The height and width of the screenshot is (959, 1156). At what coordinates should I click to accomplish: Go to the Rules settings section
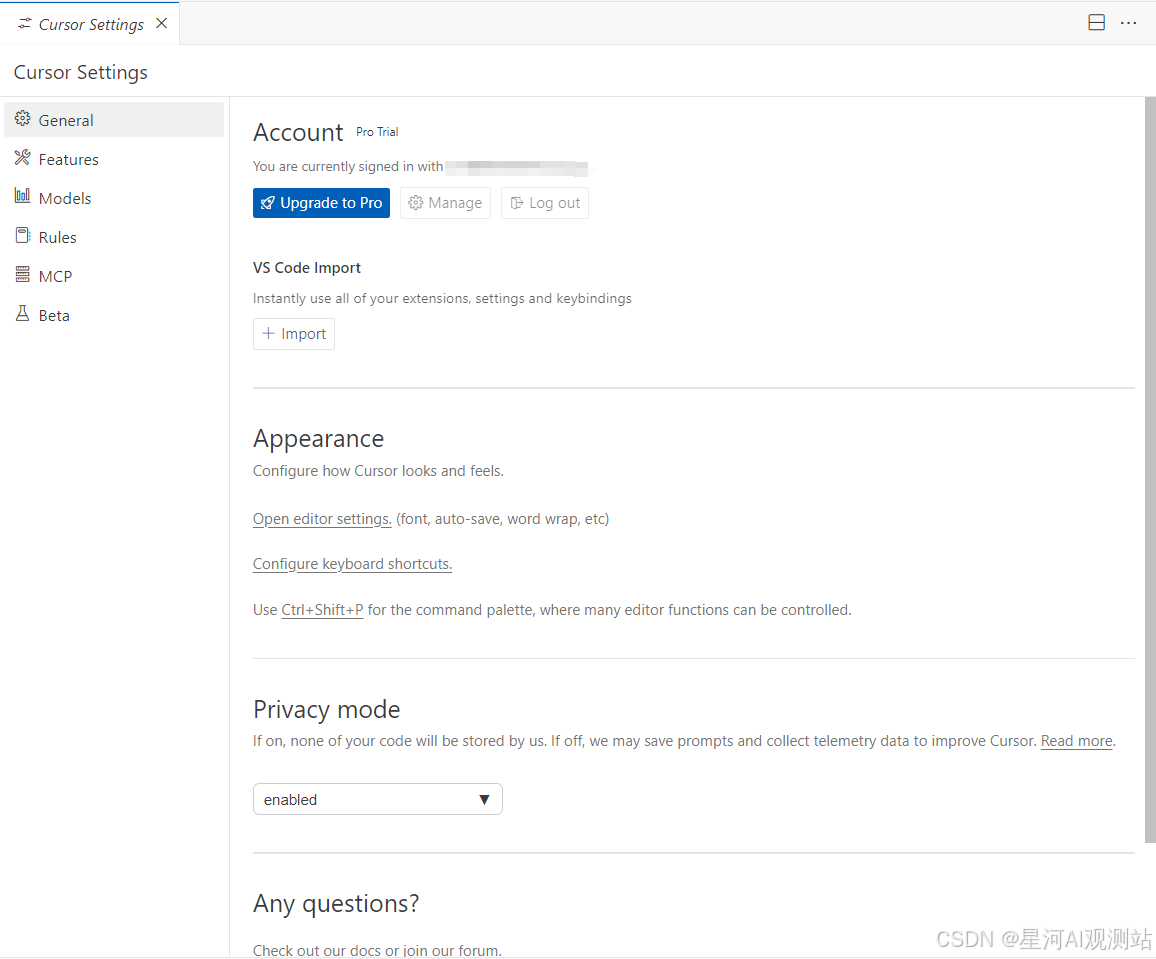tap(114, 237)
